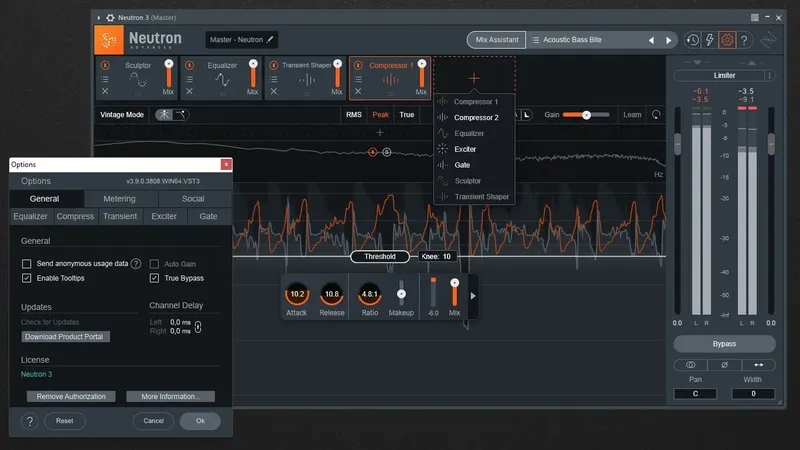Open the Exciter options sub-tab
Image resolution: width=800 pixels, height=450 pixels.
pyautogui.click(x=164, y=216)
